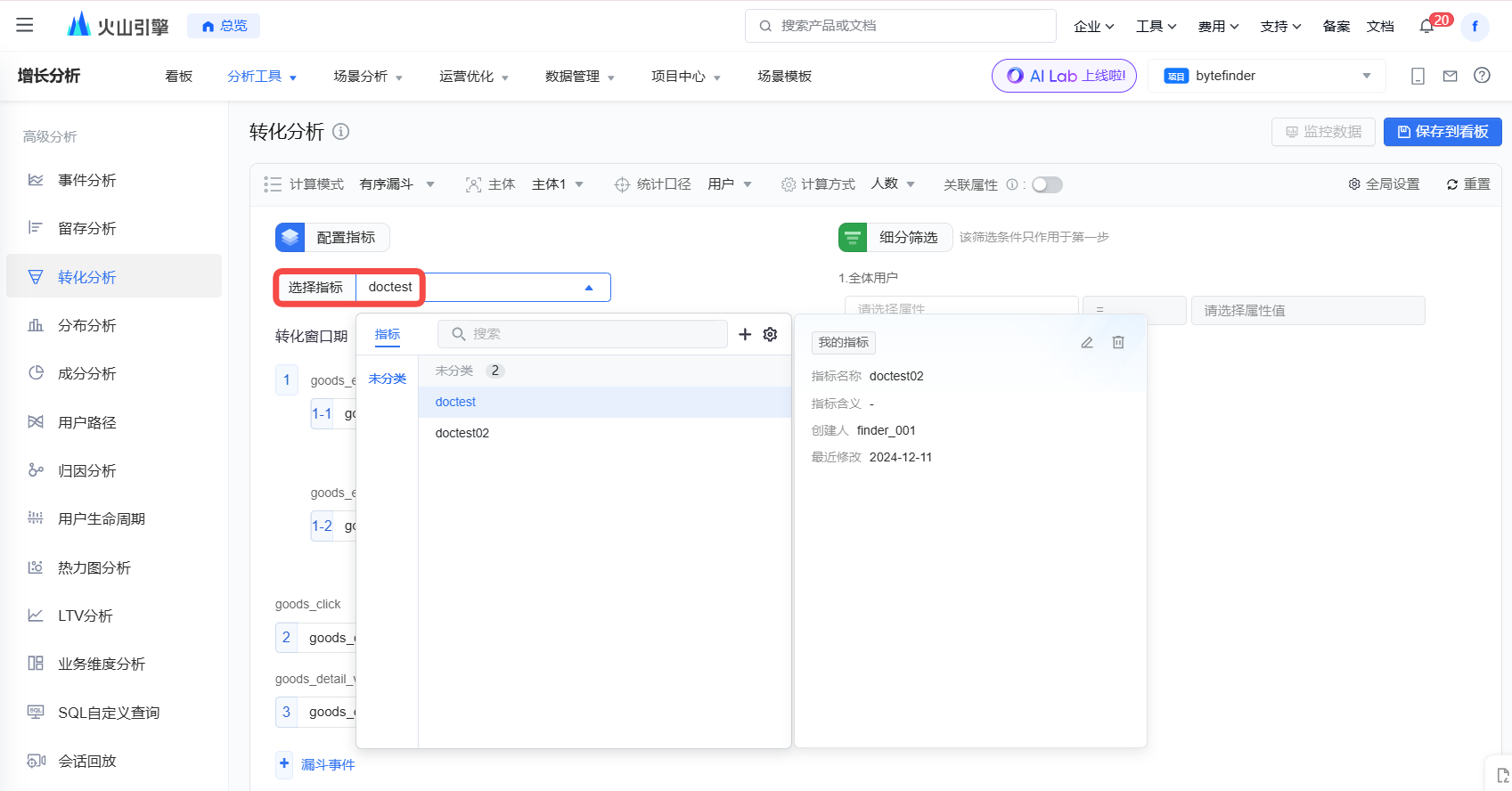Open LTV分析 in the sidebar
The width and height of the screenshot is (1512, 791).
[114, 616]
